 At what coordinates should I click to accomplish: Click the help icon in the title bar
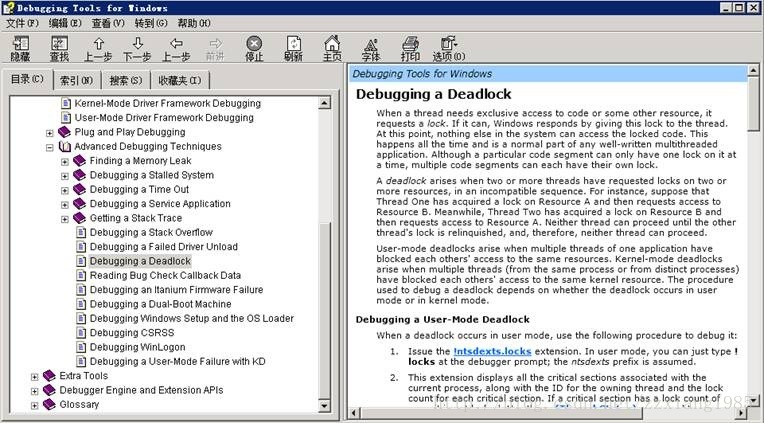8,7
